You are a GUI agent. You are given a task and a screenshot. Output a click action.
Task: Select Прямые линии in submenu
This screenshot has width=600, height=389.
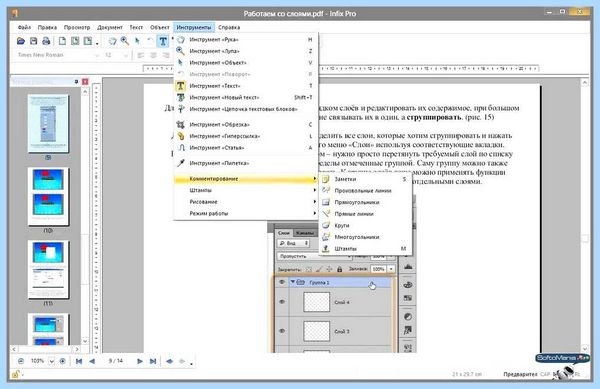tap(365, 214)
